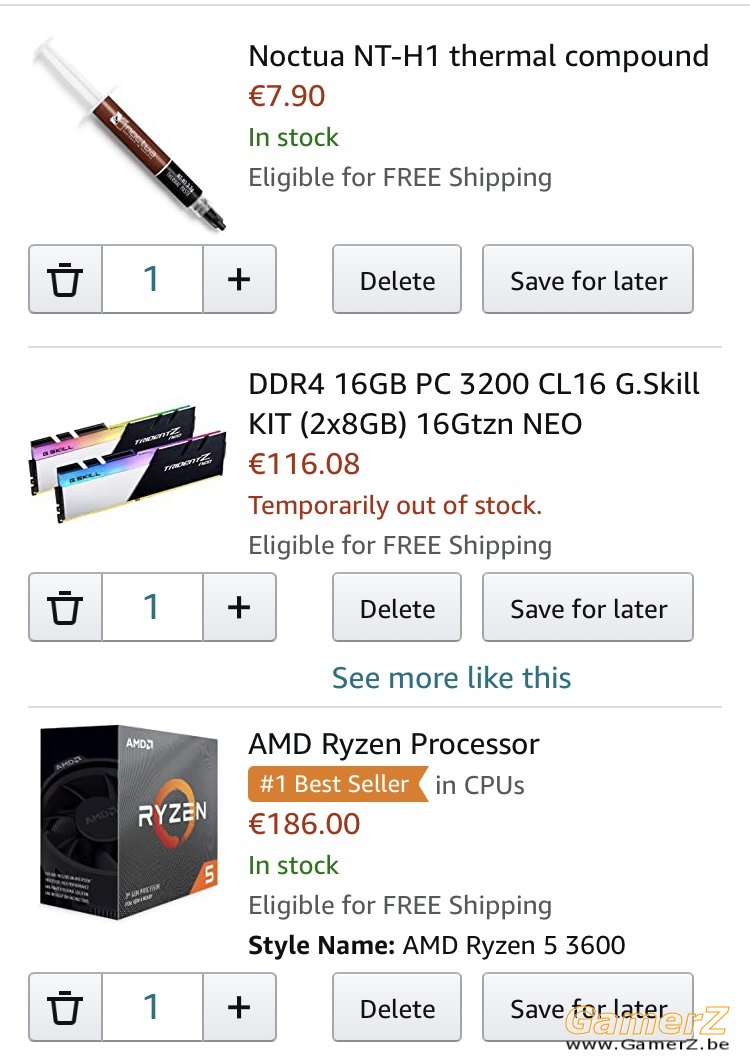
Task: Open the Ryzen 5 box product image
Action: pyautogui.click(x=129, y=823)
